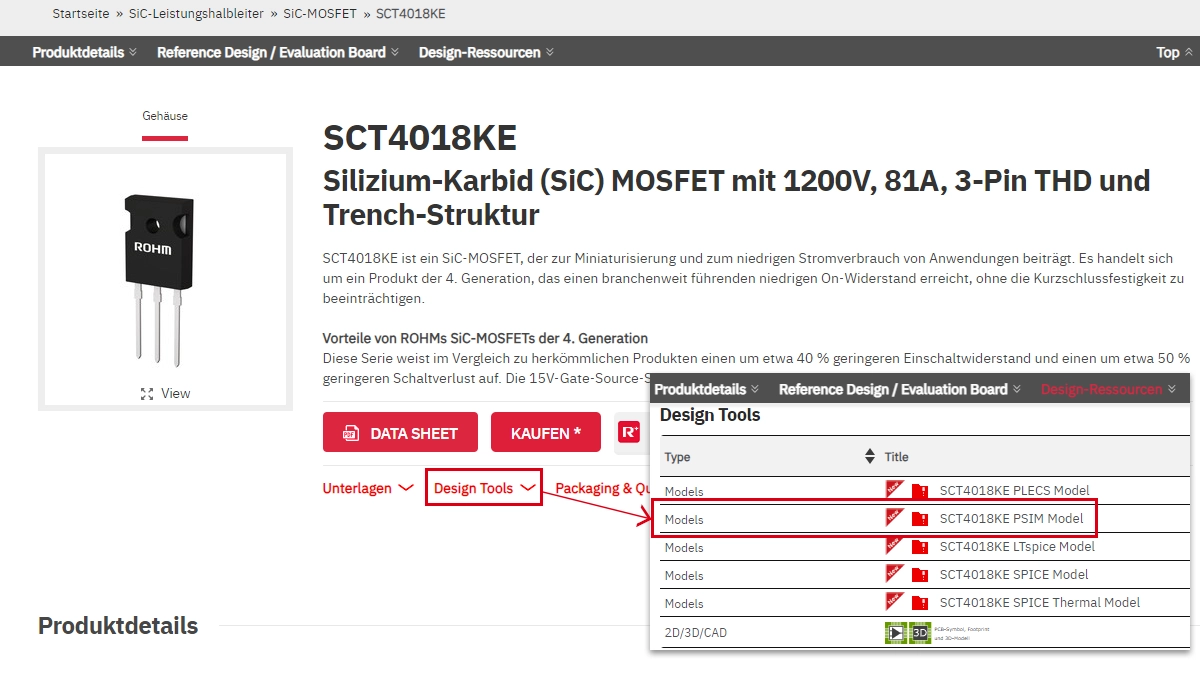Click the red R+ icon beside KAUFEN
The image size is (1200, 681).
630,433
